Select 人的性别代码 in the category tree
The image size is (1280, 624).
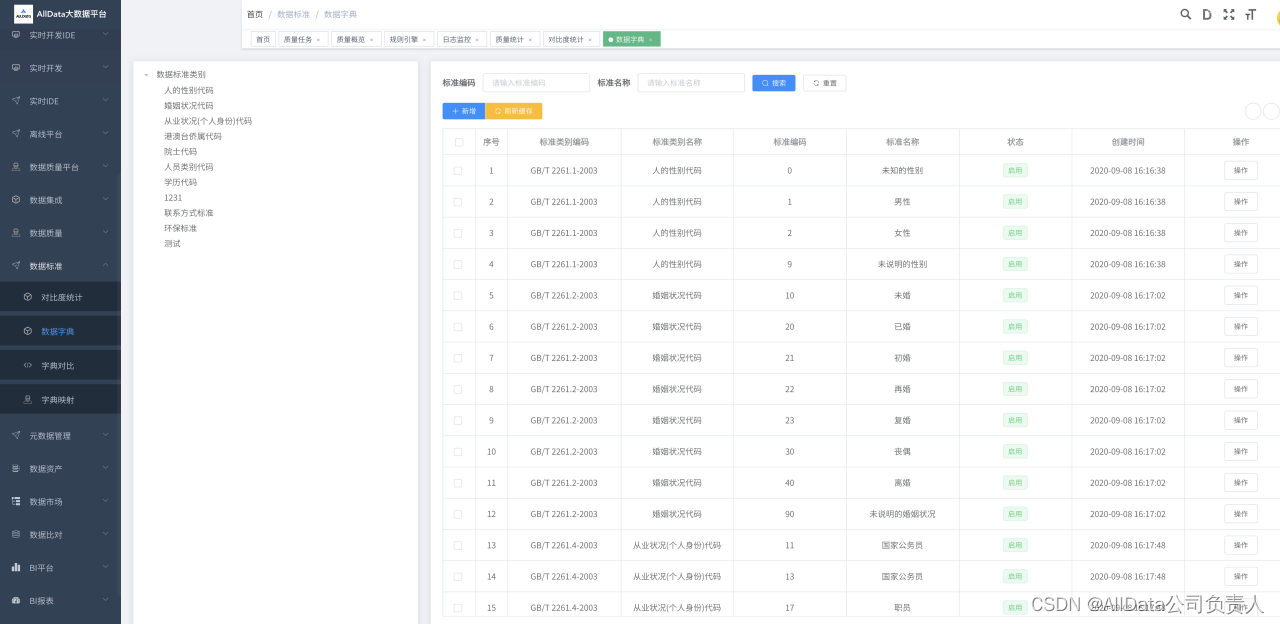(189, 90)
